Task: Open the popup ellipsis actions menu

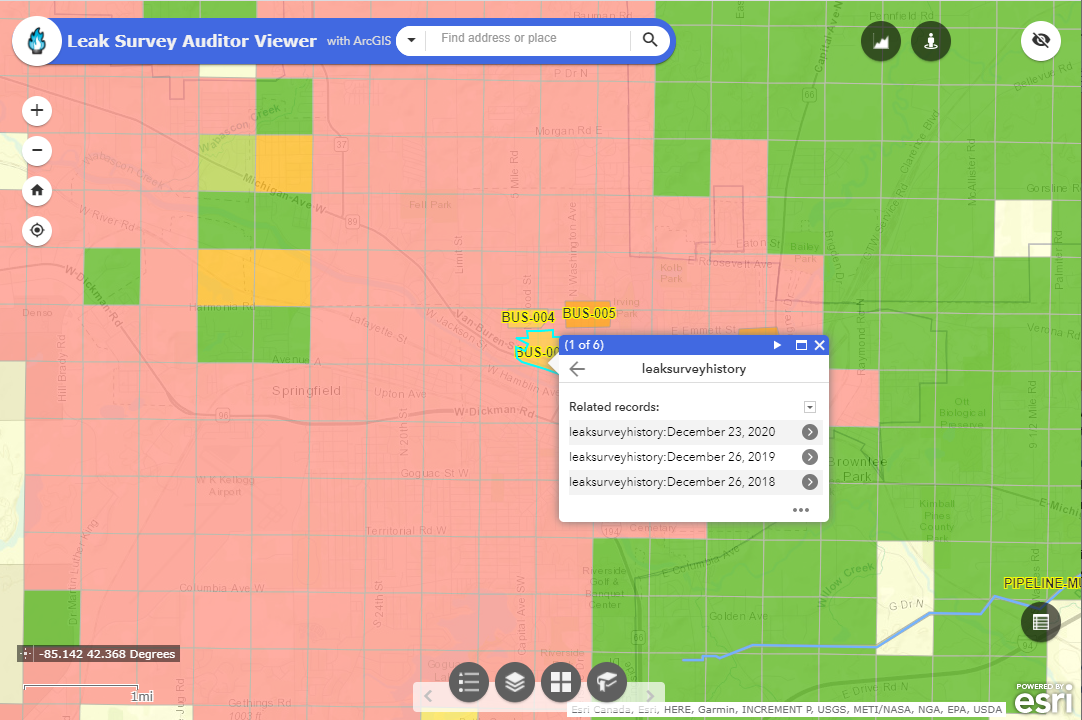Action: (x=800, y=510)
